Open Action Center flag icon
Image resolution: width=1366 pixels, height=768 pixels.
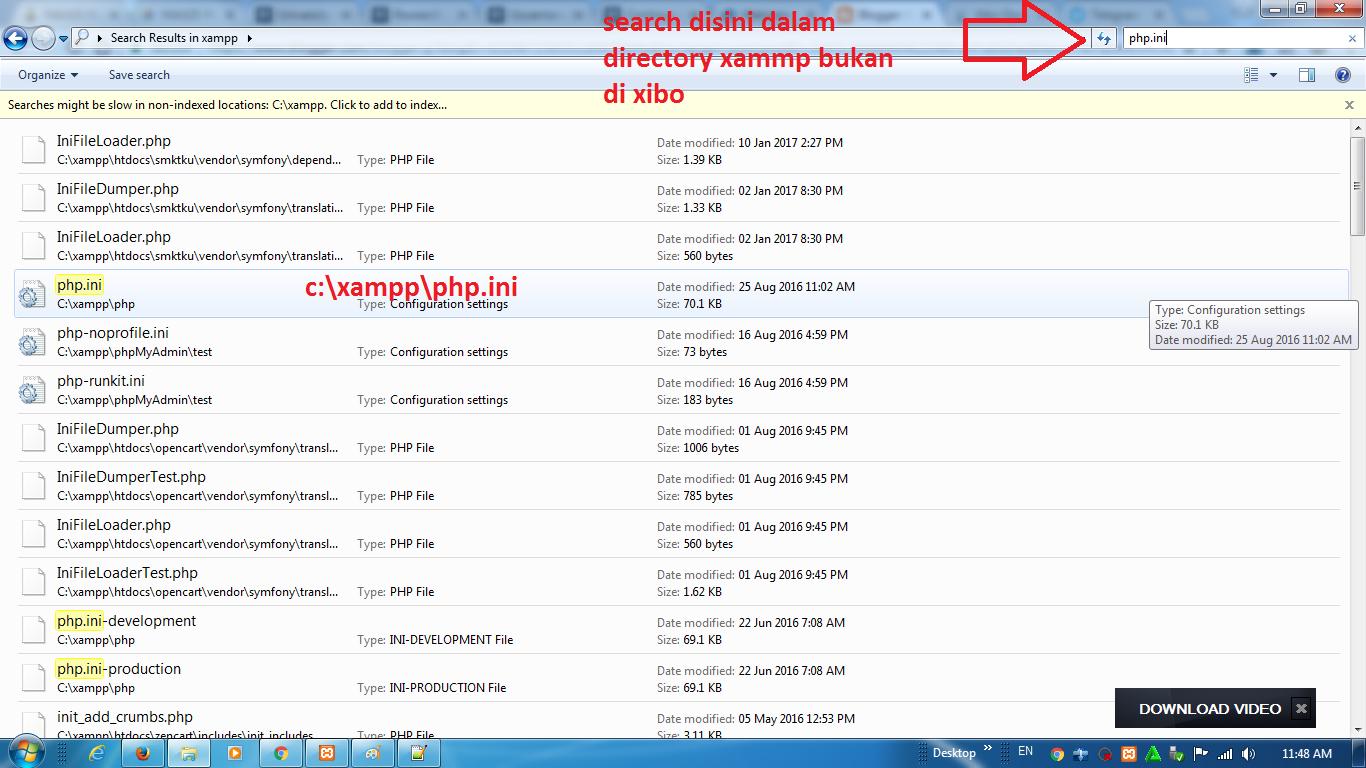coord(1201,754)
